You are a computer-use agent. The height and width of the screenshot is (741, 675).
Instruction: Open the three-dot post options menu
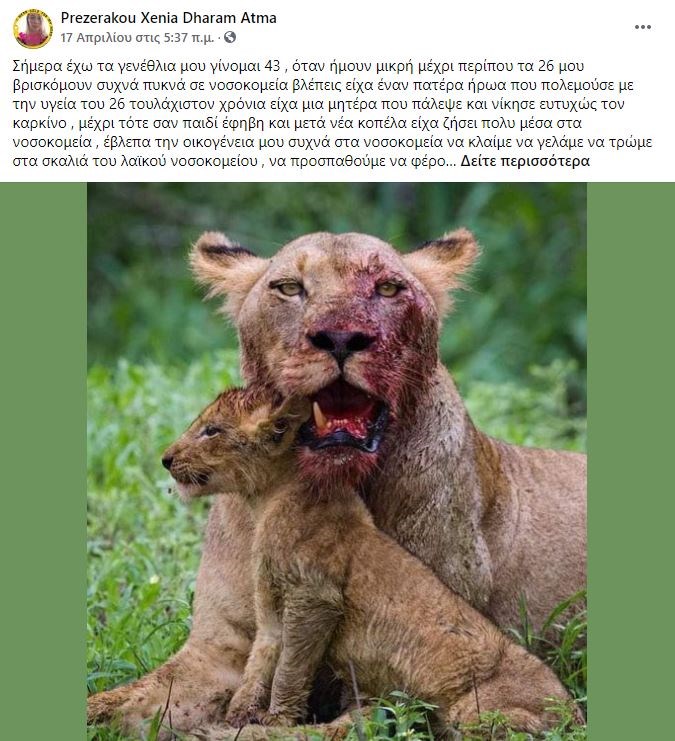pyautogui.click(x=642, y=27)
